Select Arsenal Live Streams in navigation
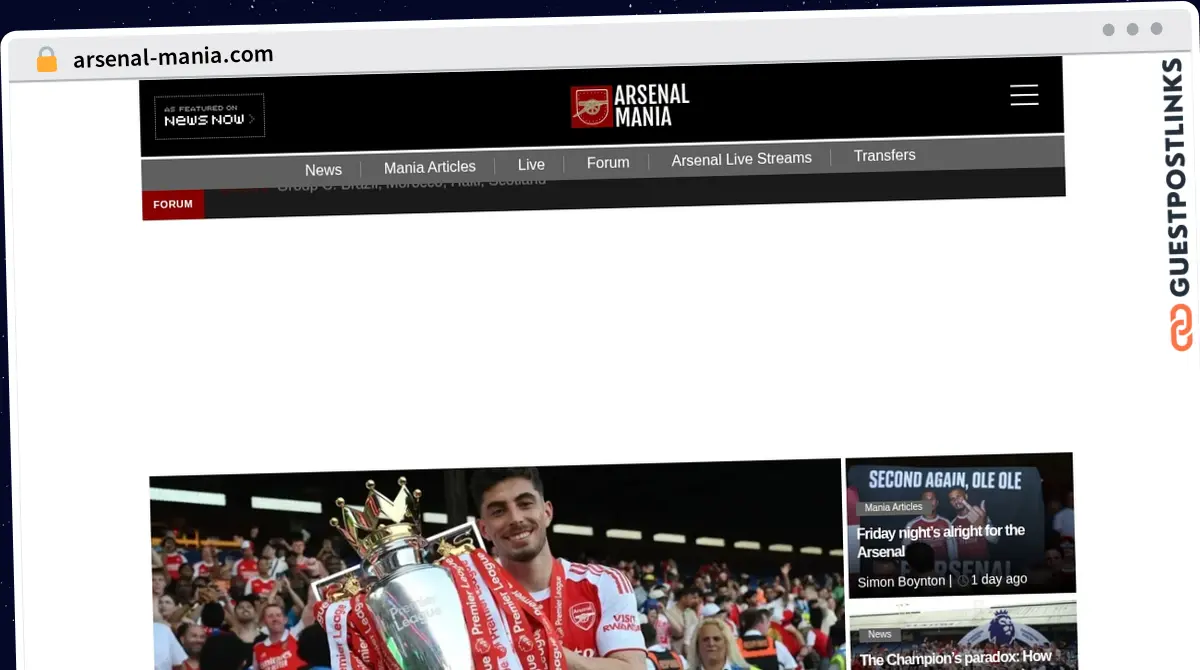 [742, 159]
